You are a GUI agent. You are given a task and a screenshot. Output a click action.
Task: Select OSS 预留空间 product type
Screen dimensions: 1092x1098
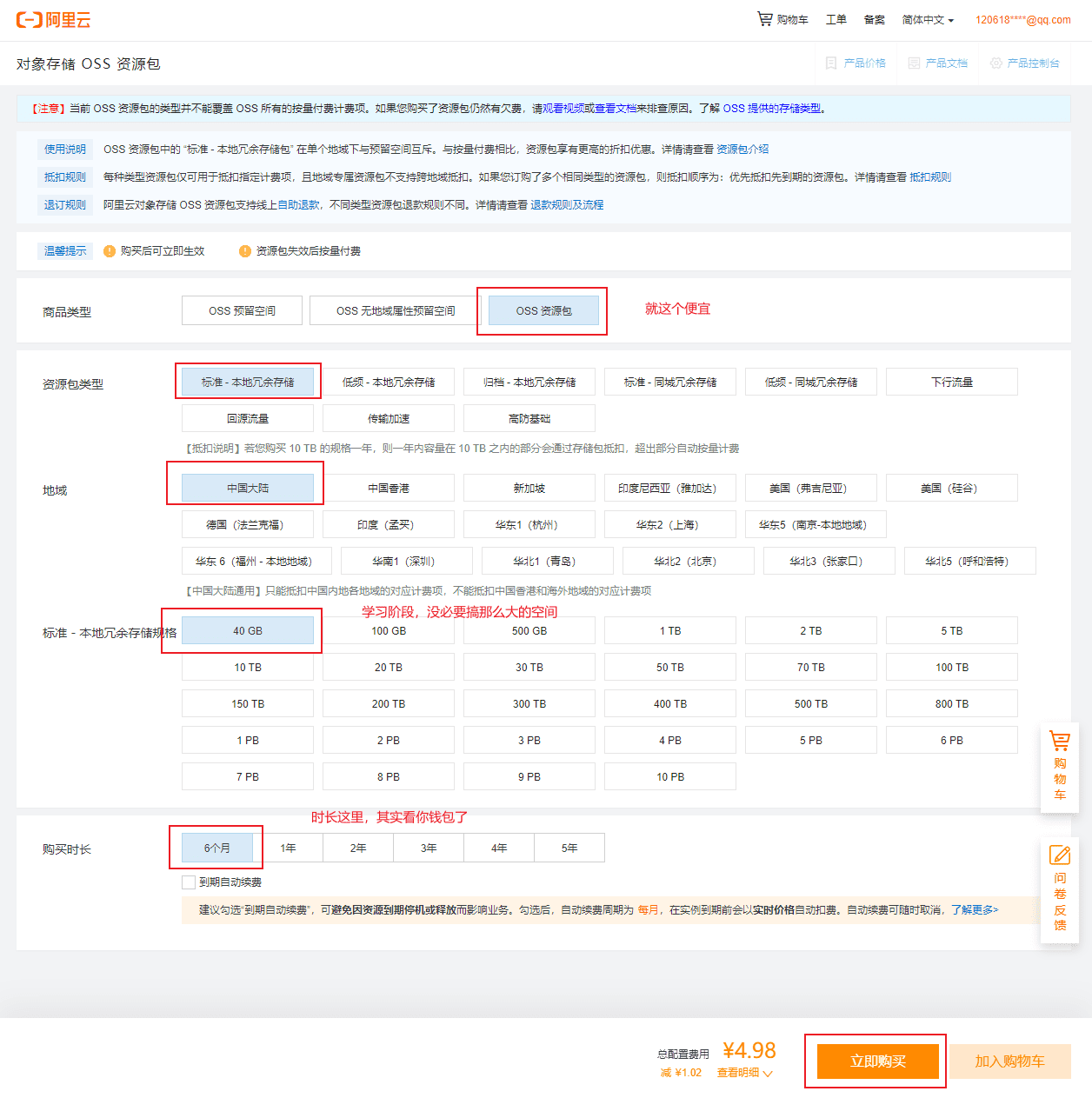click(x=242, y=310)
